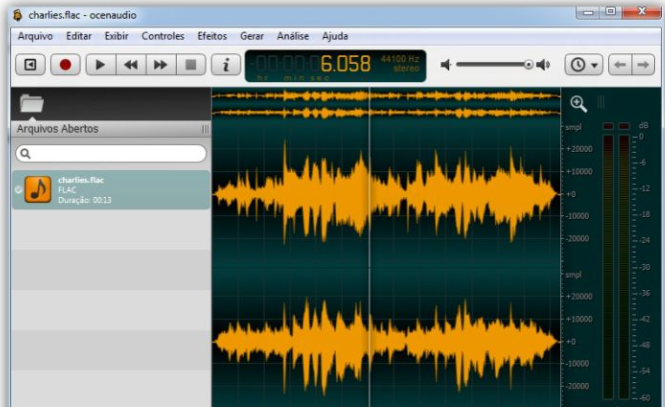Open the Ajuda menu
Image resolution: width=665 pixels, height=407 pixels.
[x=335, y=36]
